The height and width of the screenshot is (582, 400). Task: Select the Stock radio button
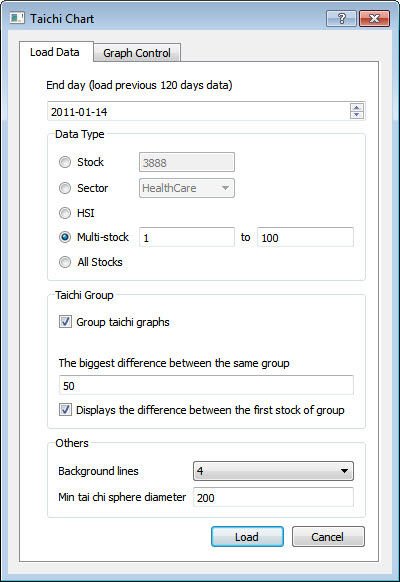(x=65, y=162)
